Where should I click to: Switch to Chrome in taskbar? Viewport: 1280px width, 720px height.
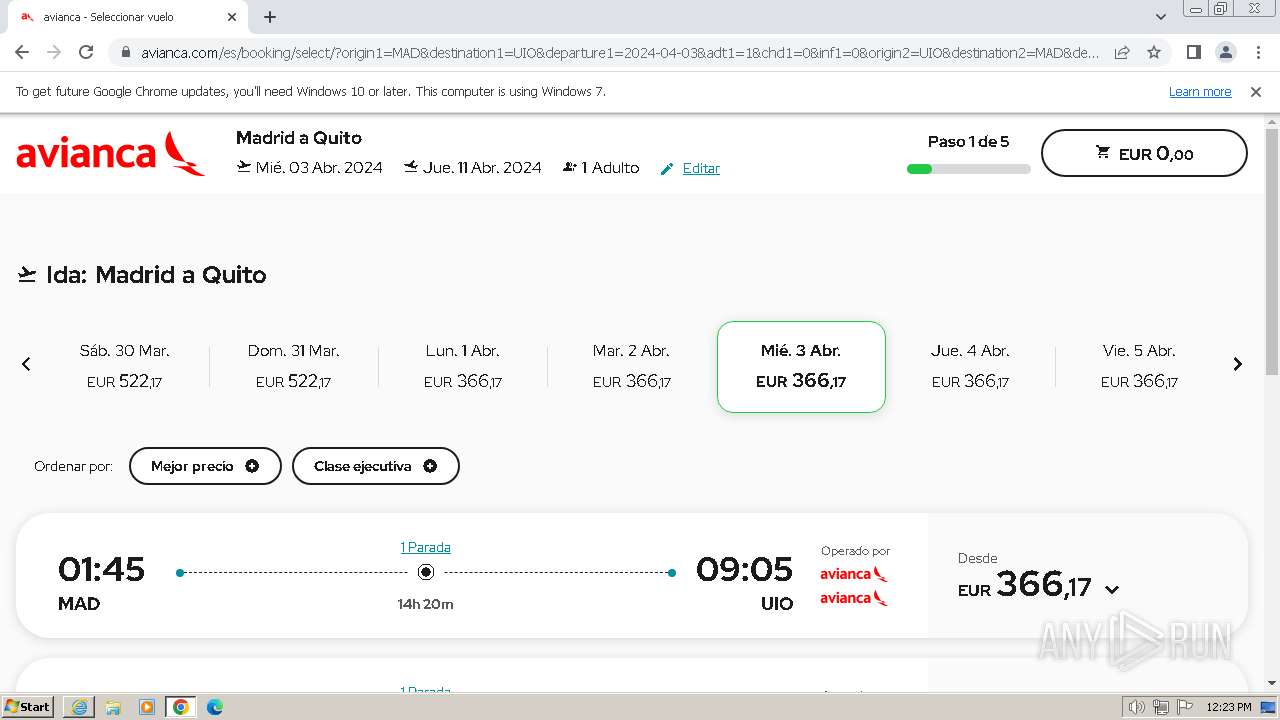click(x=181, y=707)
